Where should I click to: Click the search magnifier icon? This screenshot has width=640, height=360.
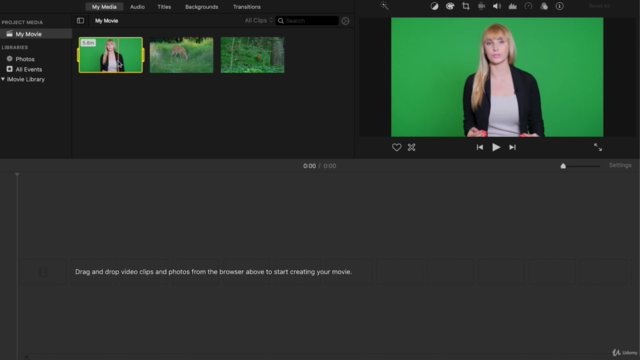click(281, 21)
